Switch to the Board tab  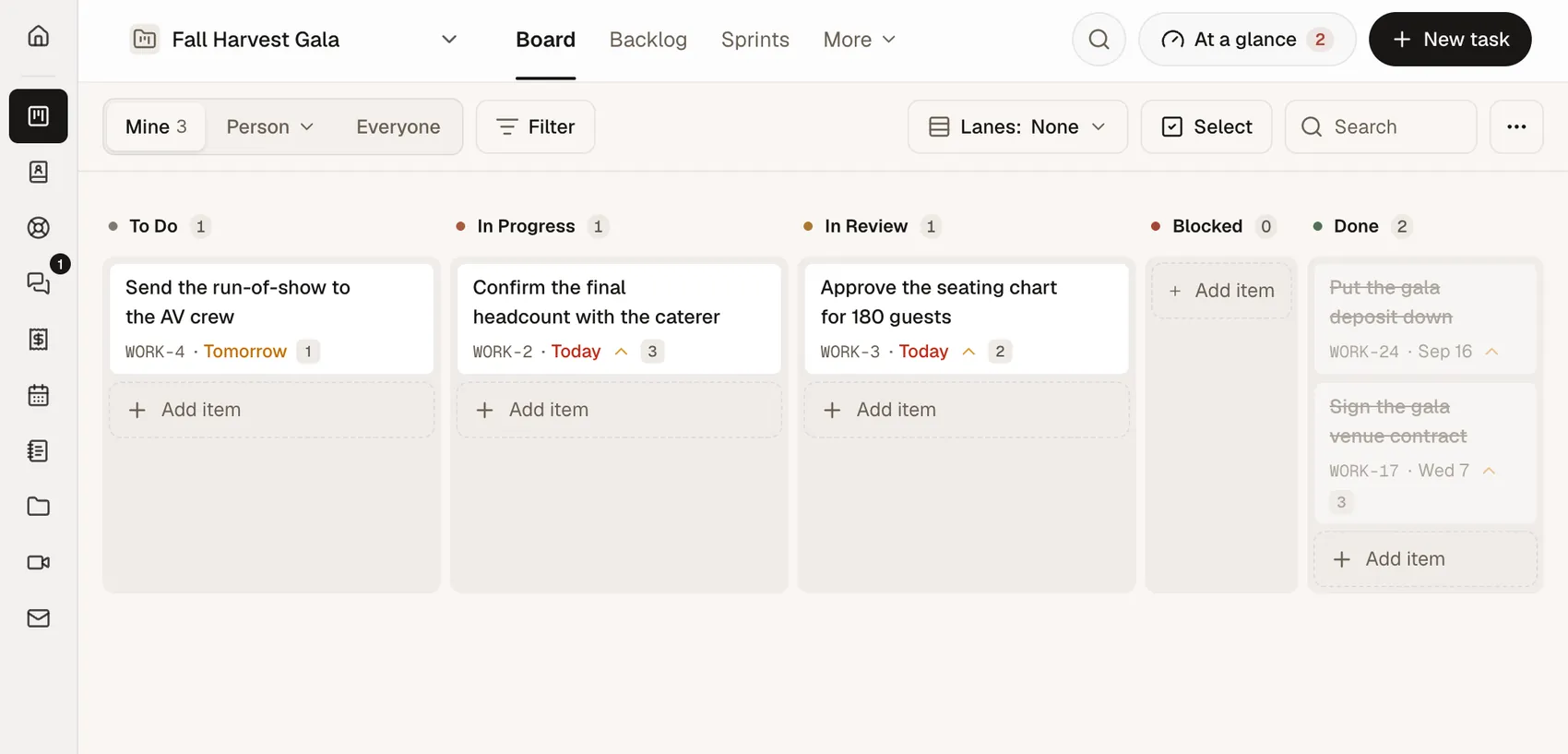coord(545,39)
